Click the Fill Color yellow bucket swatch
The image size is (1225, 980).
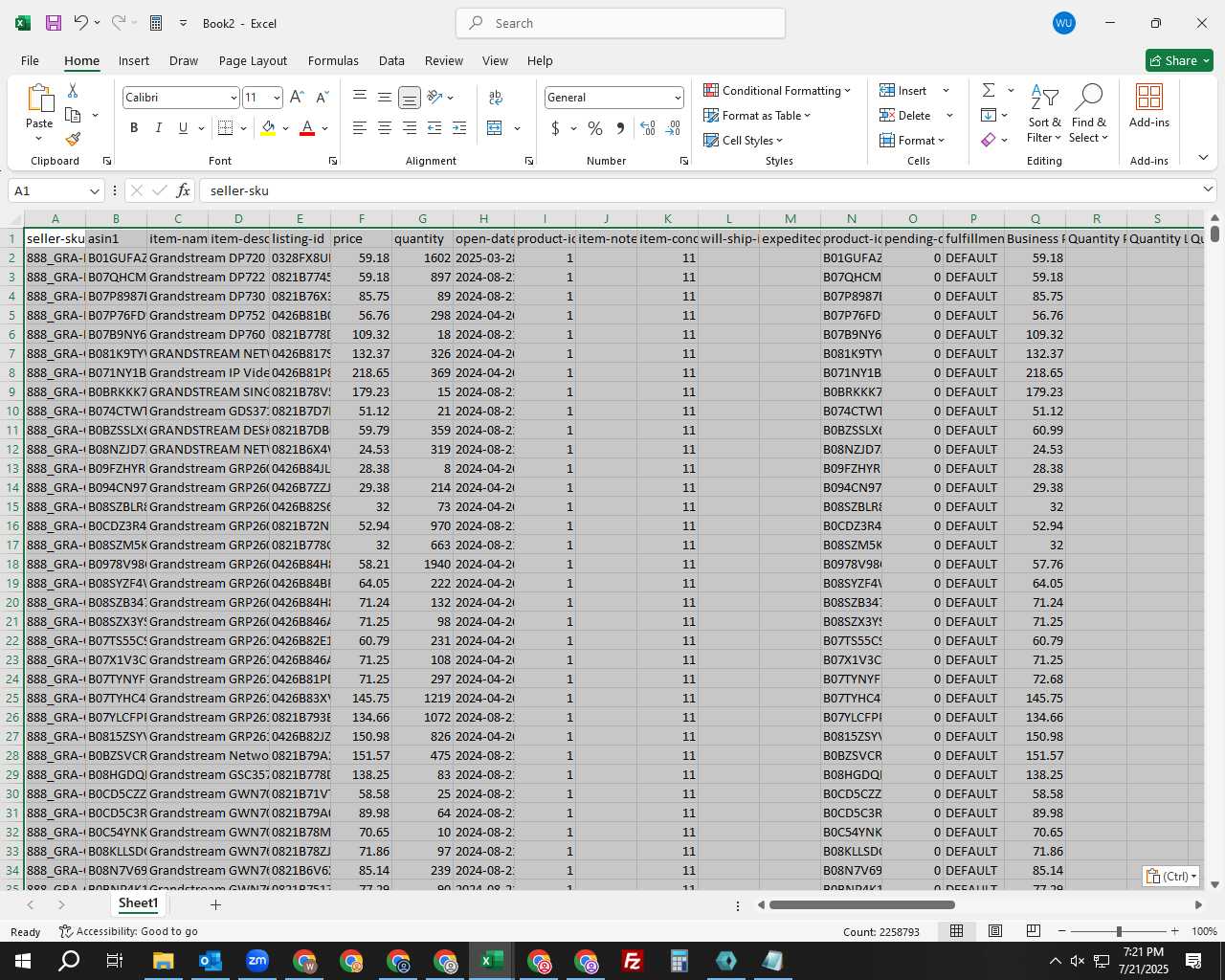[x=268, y=128]
